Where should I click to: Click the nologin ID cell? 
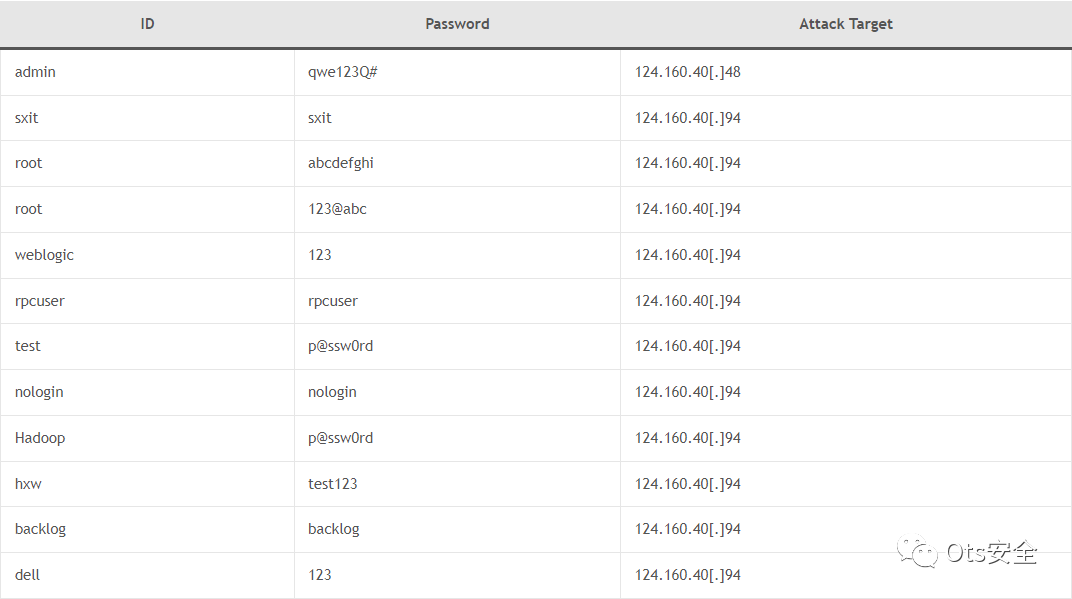(x=39, y=392)
